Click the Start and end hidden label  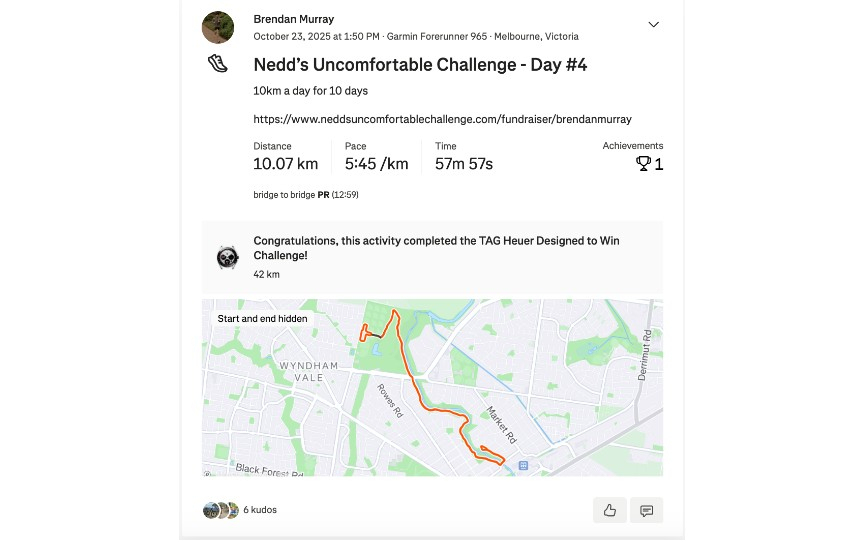tap(262, 319)
